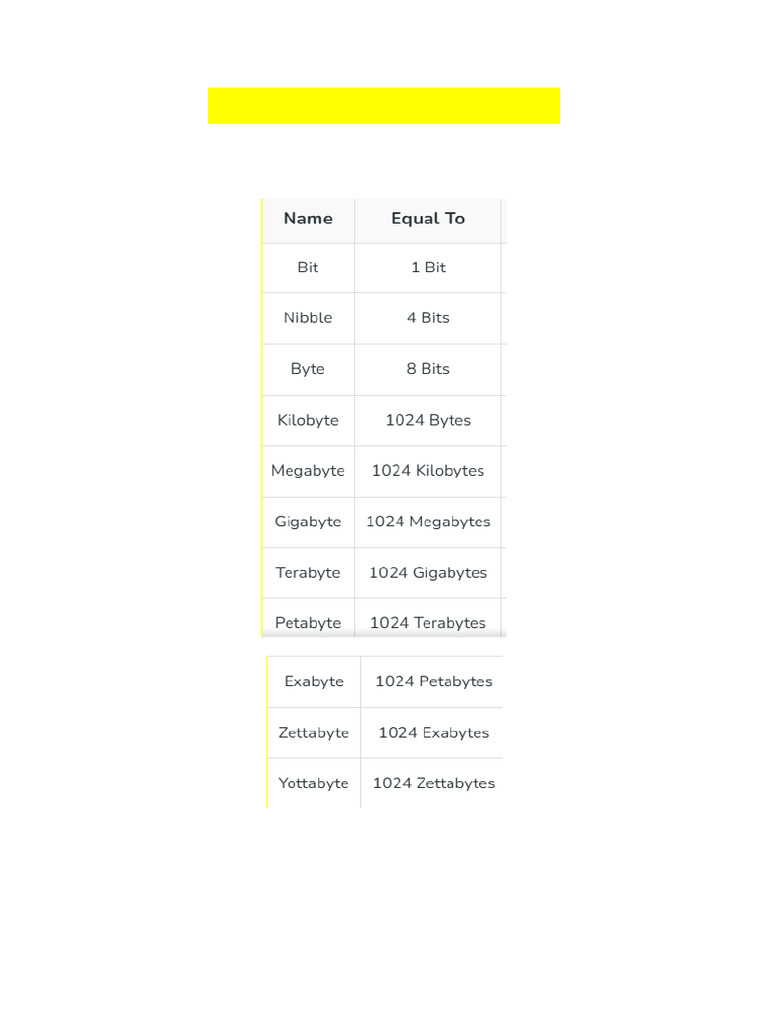This screenshot has height=1024, width=768.
Task: Click the Equal To column header
Action: pos(428,221)
